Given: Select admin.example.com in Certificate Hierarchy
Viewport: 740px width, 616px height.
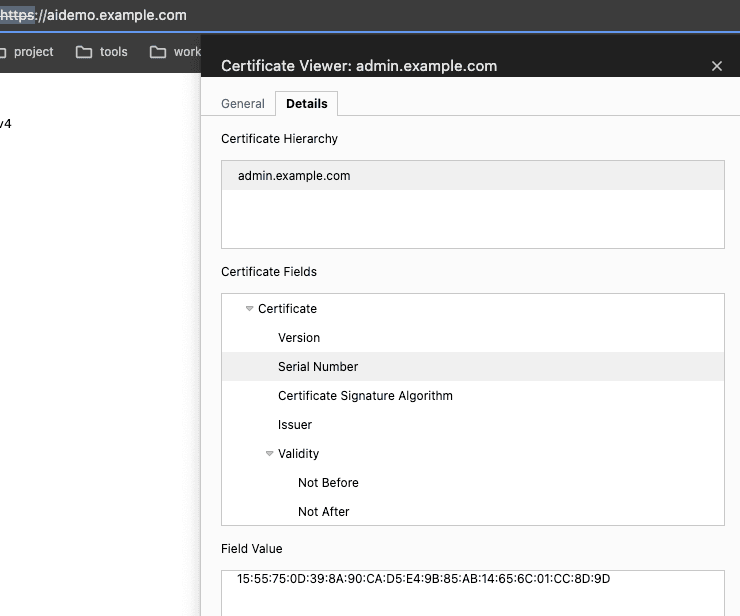Looking at the screenshot, I should pyautogui.click(x=294, y=176).
